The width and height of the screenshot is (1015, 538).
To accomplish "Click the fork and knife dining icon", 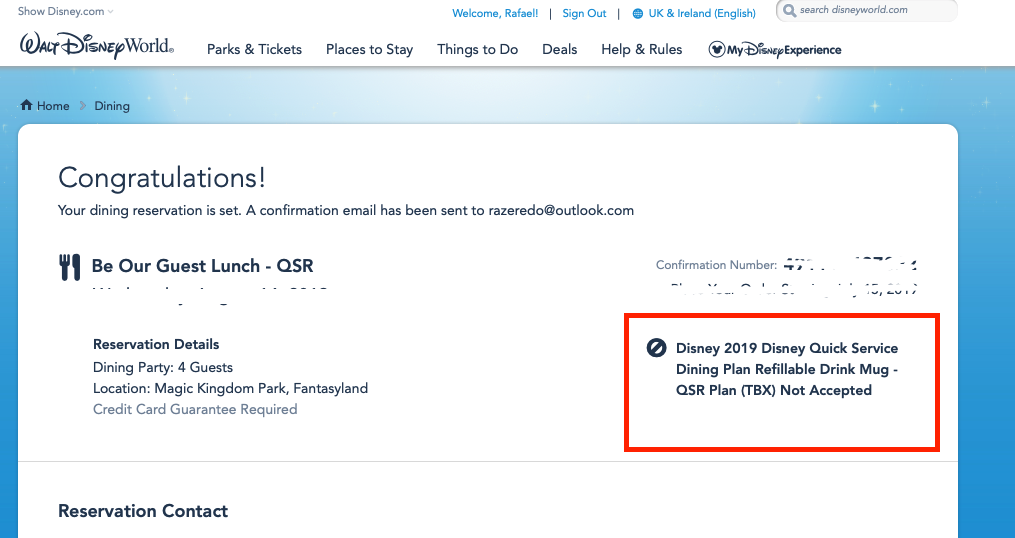I will (70, 267).
